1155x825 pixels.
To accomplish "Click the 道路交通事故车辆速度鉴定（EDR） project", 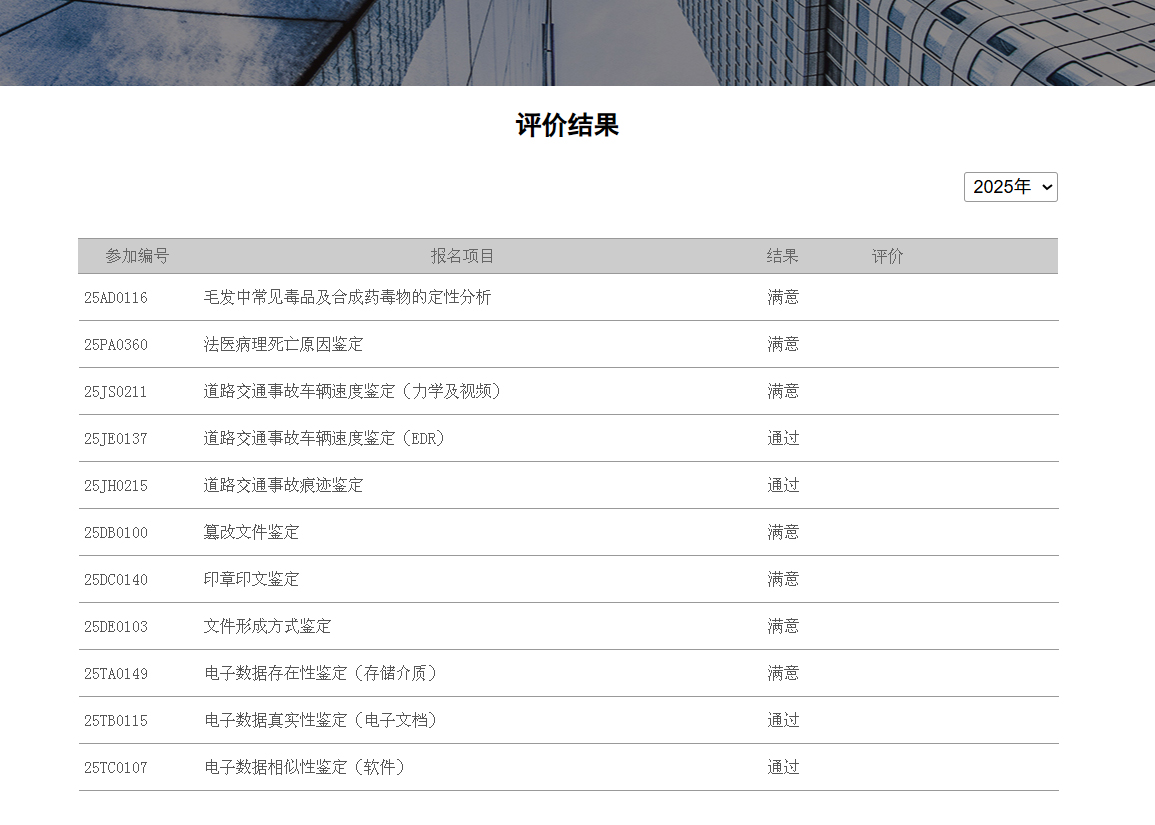I will (x=324, y=438).
